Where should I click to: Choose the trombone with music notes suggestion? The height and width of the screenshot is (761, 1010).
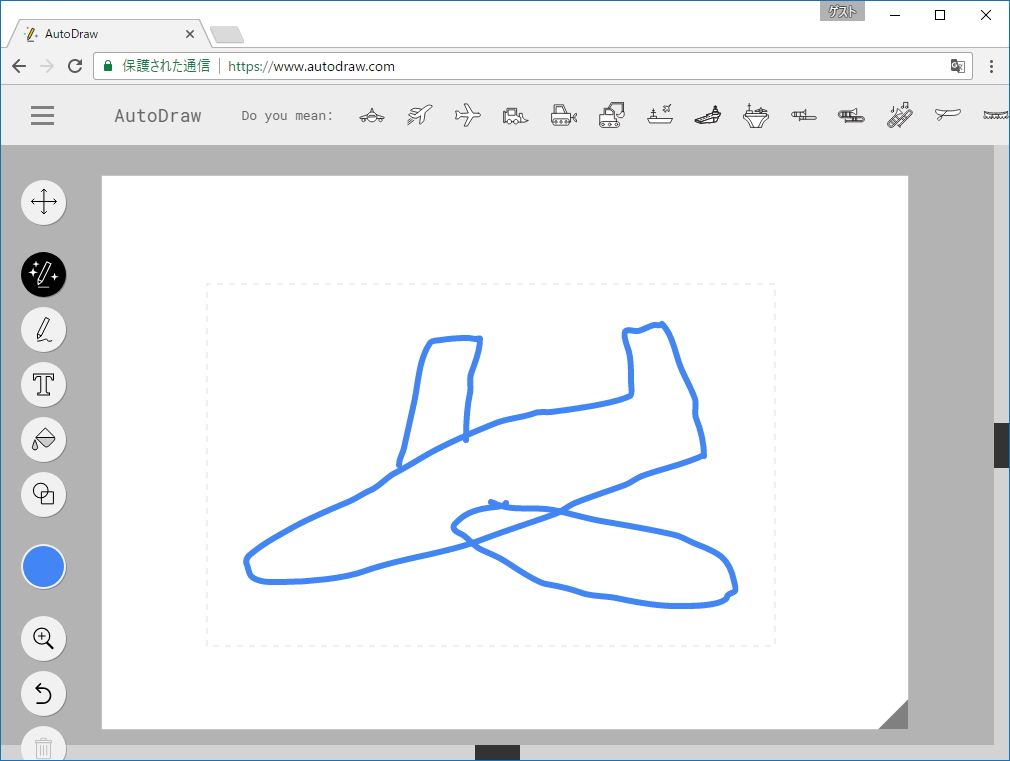899,115
